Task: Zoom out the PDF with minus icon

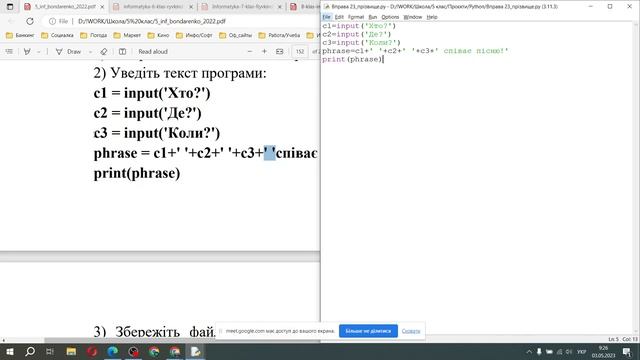Action: click(250, 51)
